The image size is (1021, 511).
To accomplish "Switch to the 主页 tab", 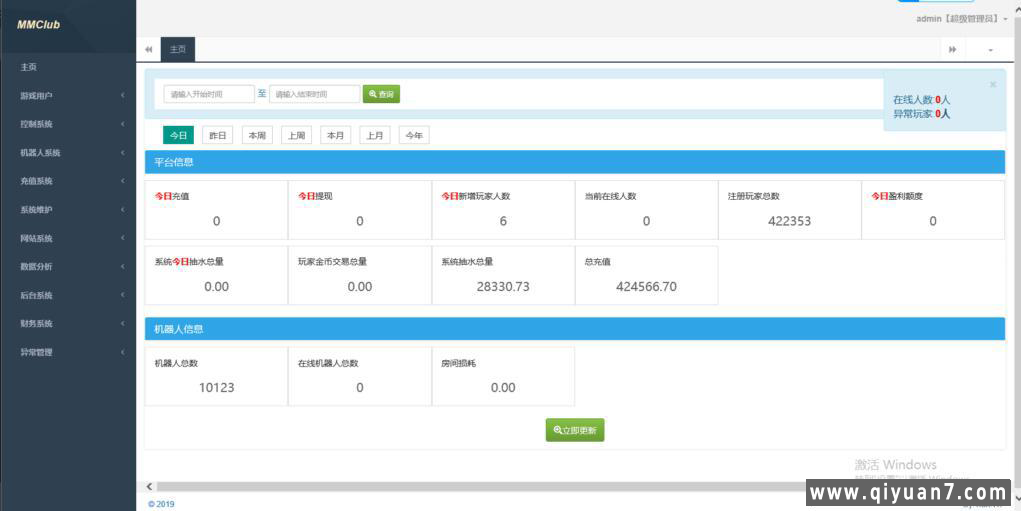I will coord(177,49).
